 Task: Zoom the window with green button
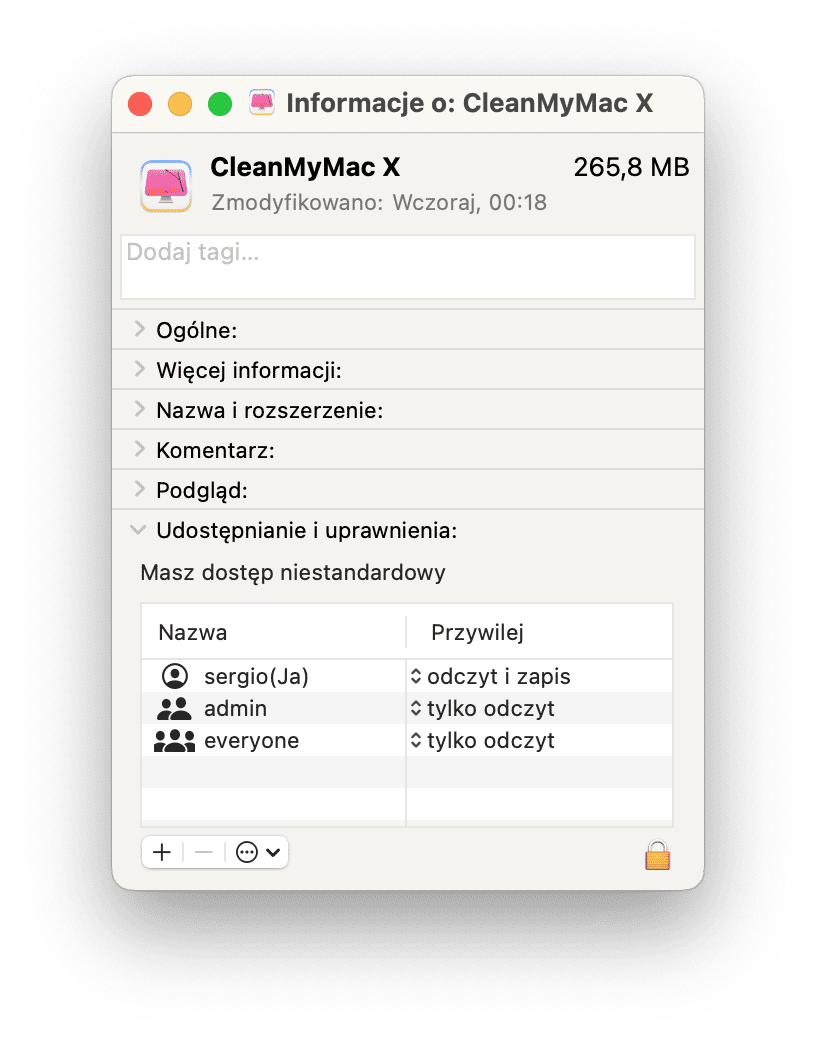click(220, 104)
